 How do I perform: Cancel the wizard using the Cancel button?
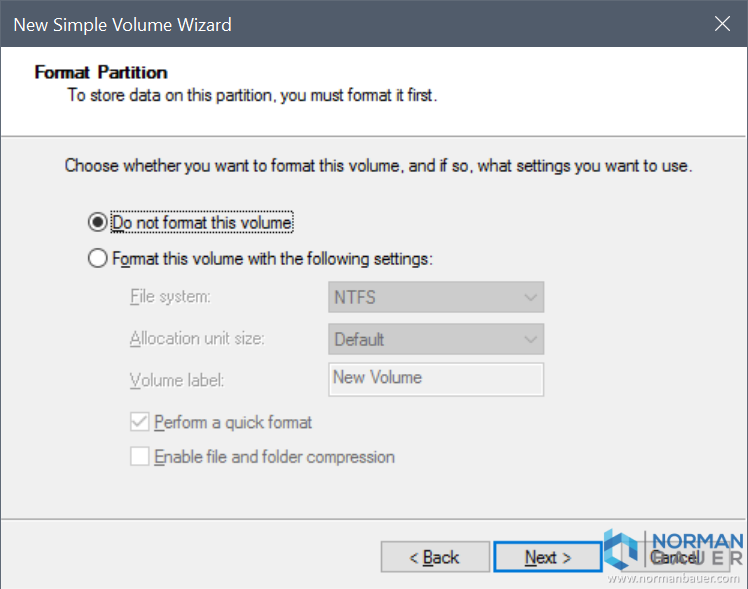(x=676, y=557)
